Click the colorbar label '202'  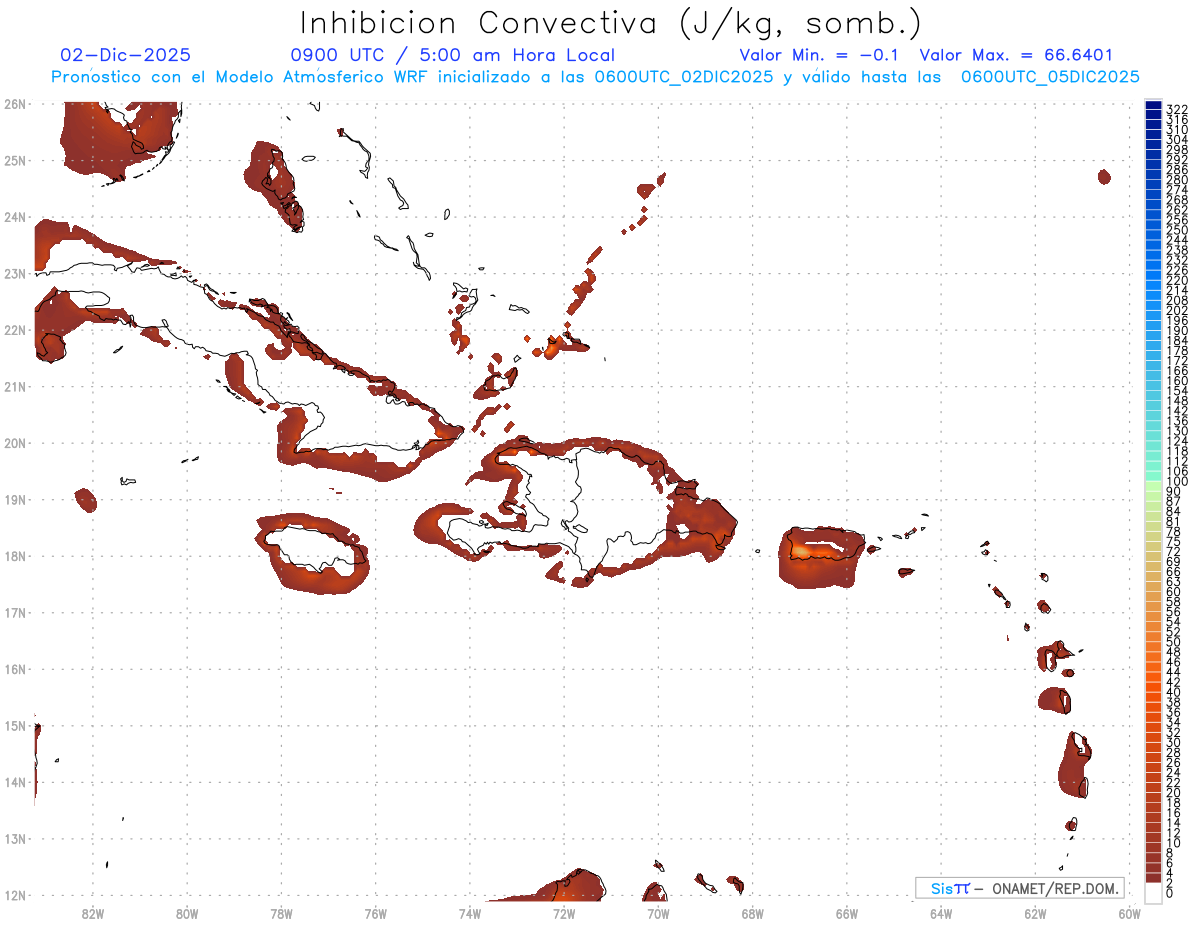[x=1177, y=310]
